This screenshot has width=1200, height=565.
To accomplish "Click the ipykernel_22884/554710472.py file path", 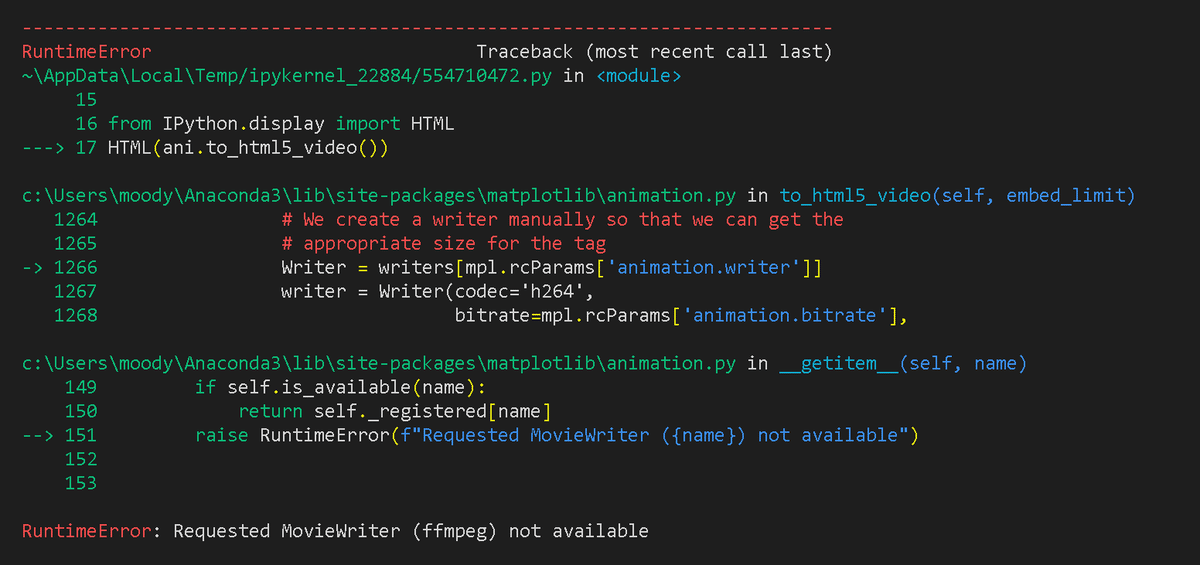I will 287,76.
